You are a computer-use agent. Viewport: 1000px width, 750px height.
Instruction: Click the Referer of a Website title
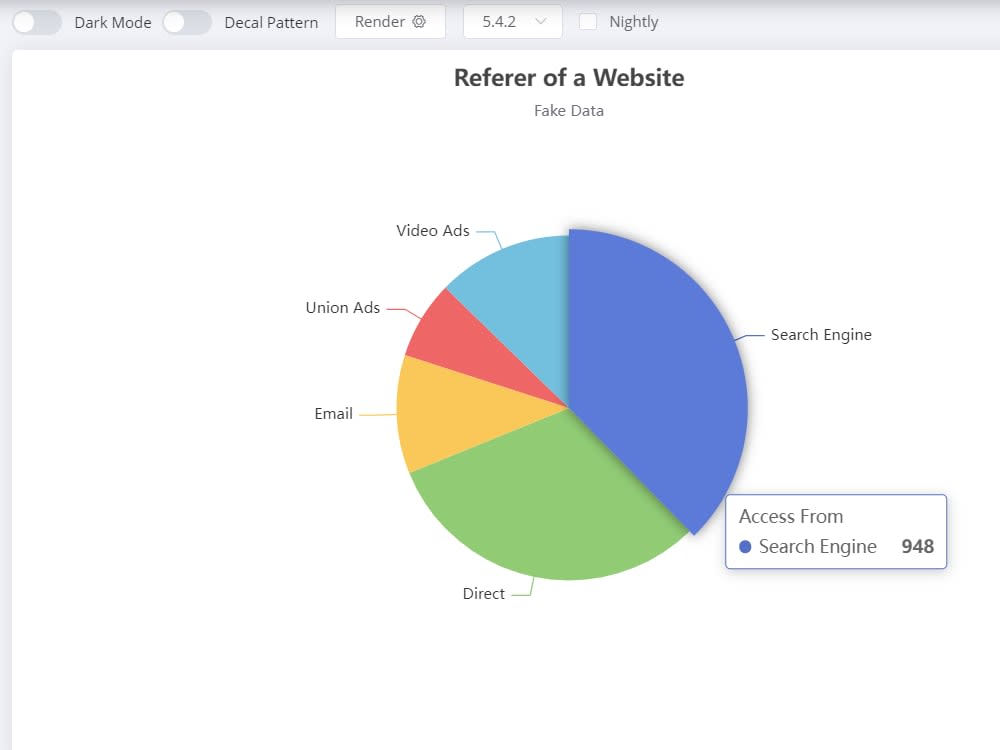tap(568, 77)
